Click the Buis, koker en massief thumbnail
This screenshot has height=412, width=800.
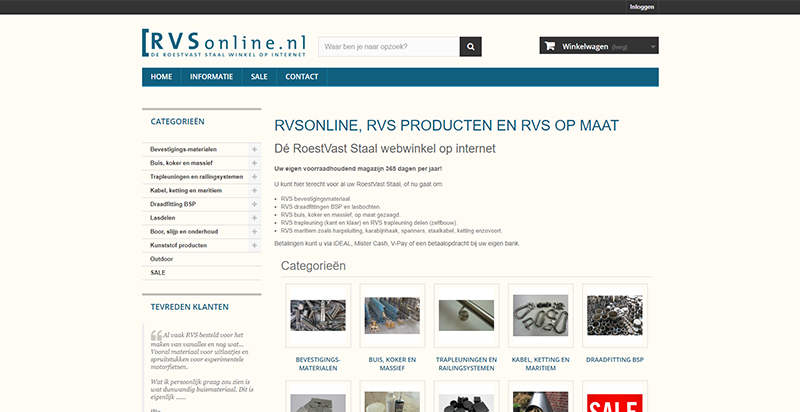coord(392,316)
